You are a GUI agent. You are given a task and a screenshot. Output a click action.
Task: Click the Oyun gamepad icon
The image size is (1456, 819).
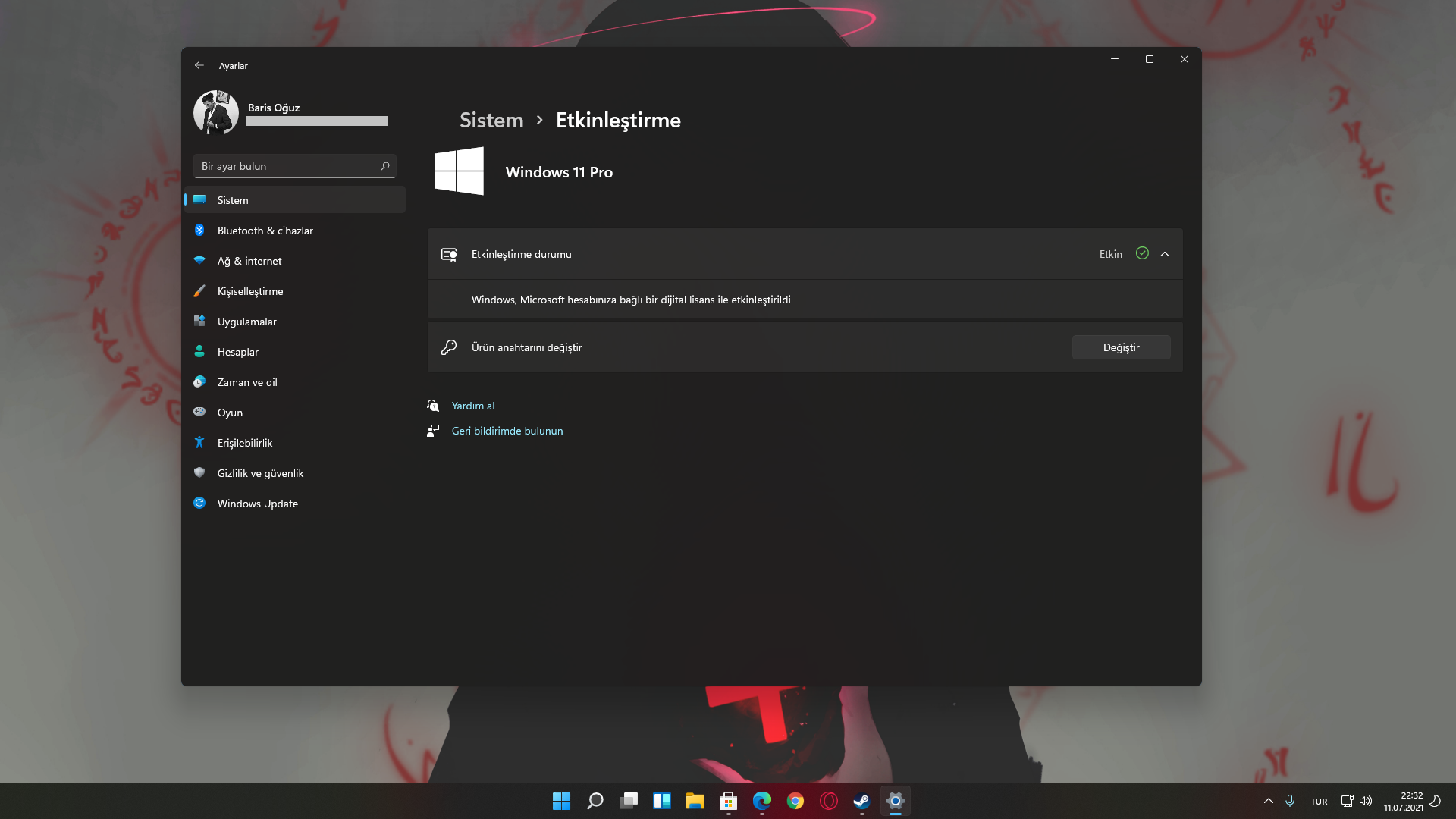(199, 412)
